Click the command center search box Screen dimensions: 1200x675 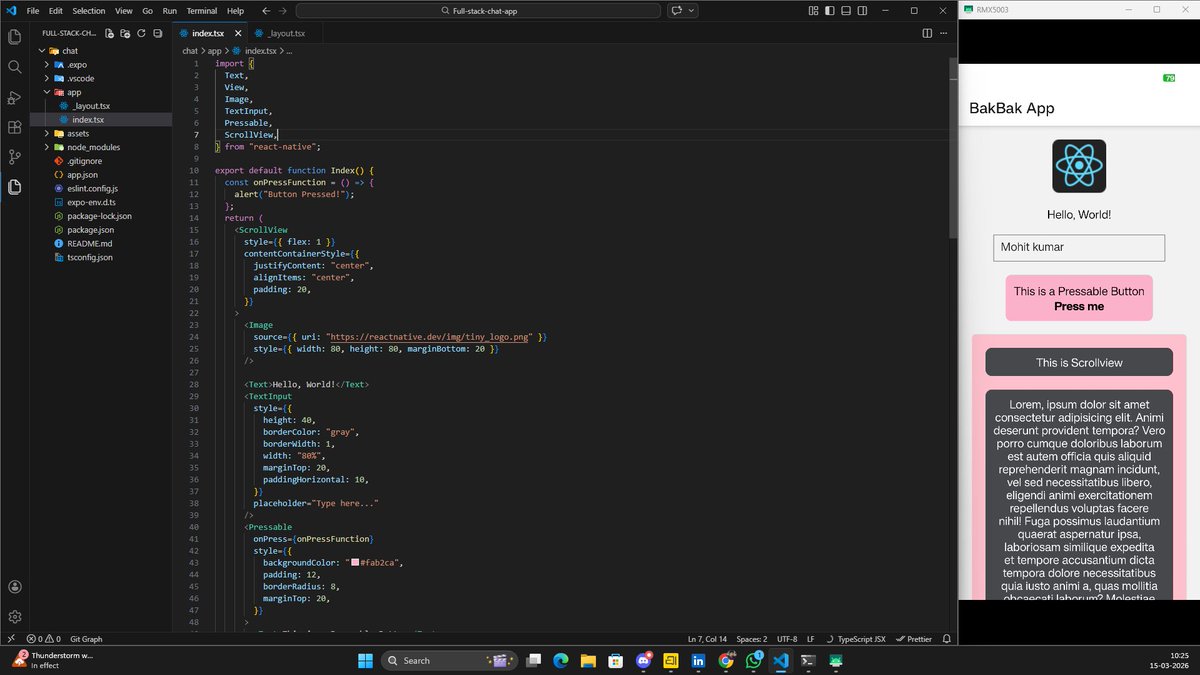point(478,11)
